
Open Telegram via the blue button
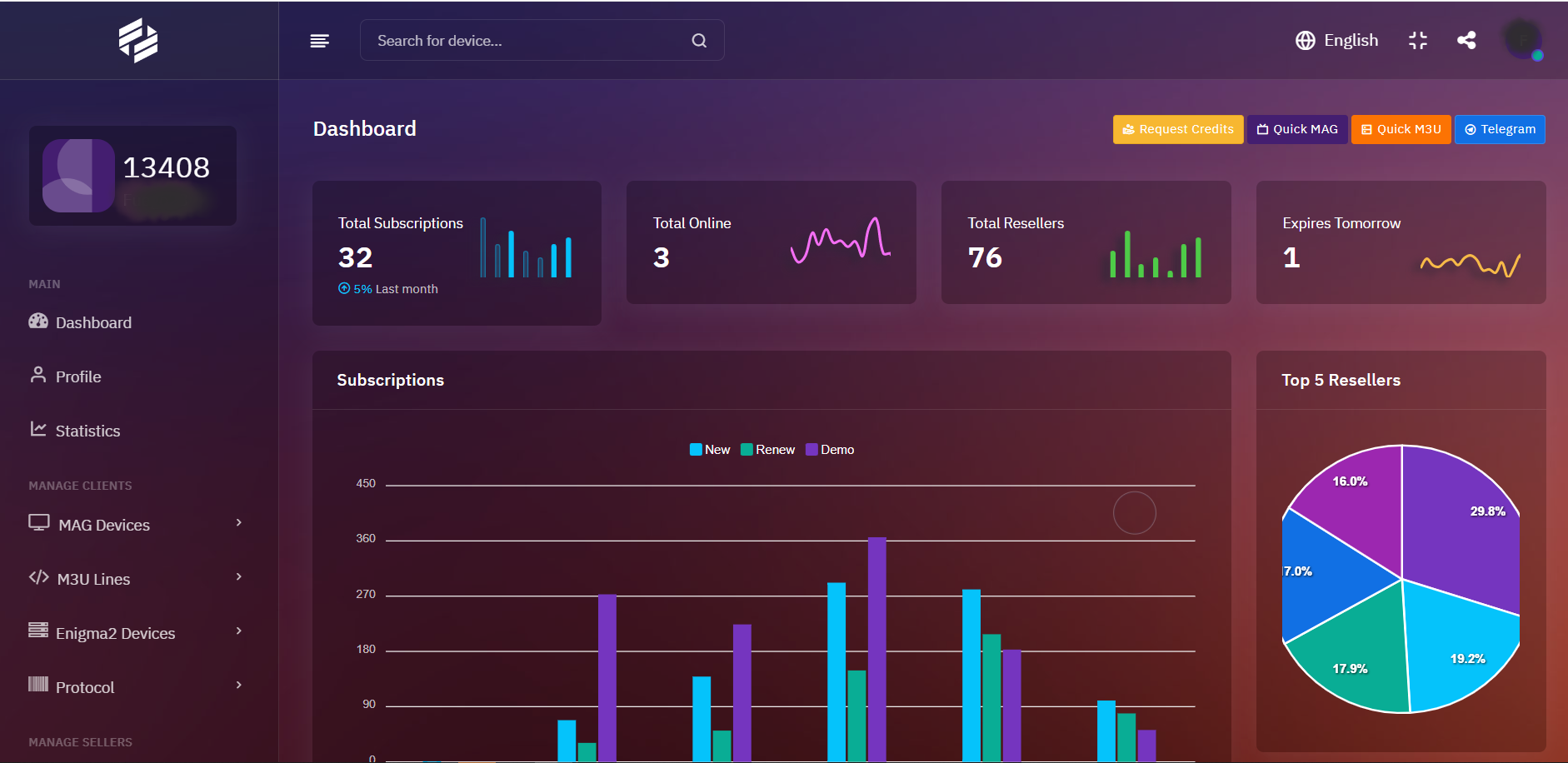1499,129
